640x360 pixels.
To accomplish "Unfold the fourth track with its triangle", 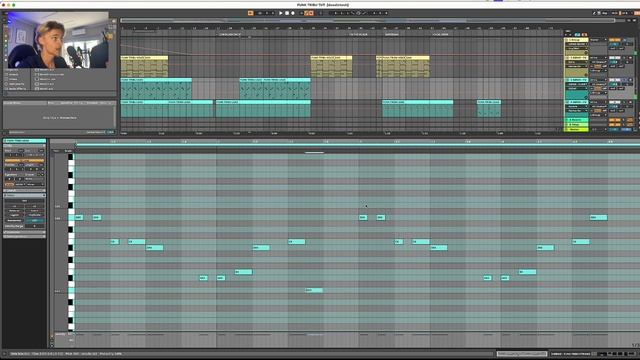I will (567, 102).
